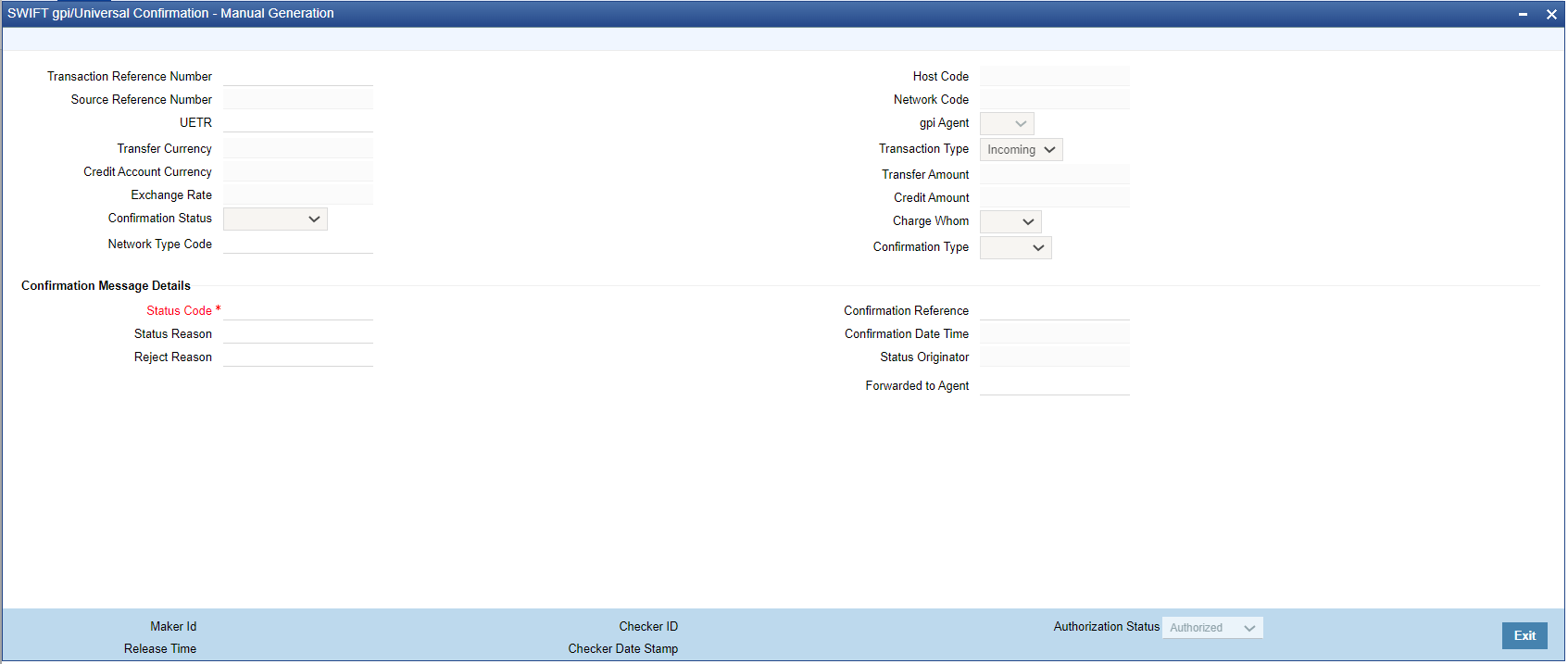Click the Checker ID label
This screenshot has height=664, width=1568.
click(648, 627)
